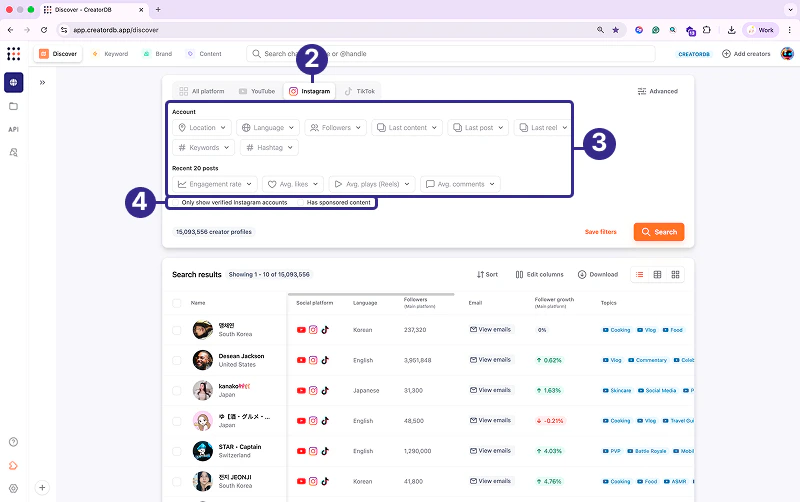Open Advanced filter settings

tap(658, 91)
